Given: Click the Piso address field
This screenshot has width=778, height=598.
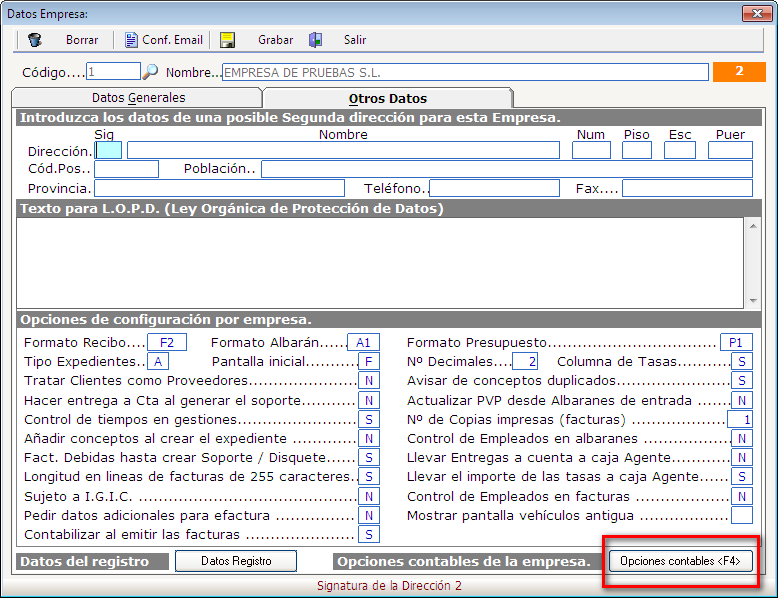Looking at the screenshot, I should click(637, 150).
